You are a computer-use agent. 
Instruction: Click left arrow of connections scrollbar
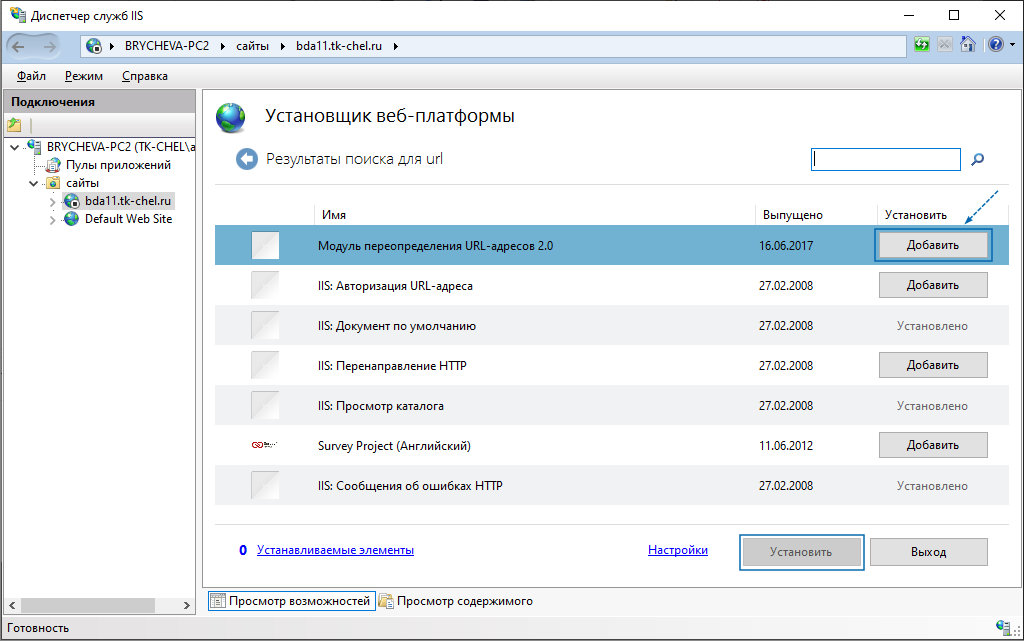click(x=12, y=606)
